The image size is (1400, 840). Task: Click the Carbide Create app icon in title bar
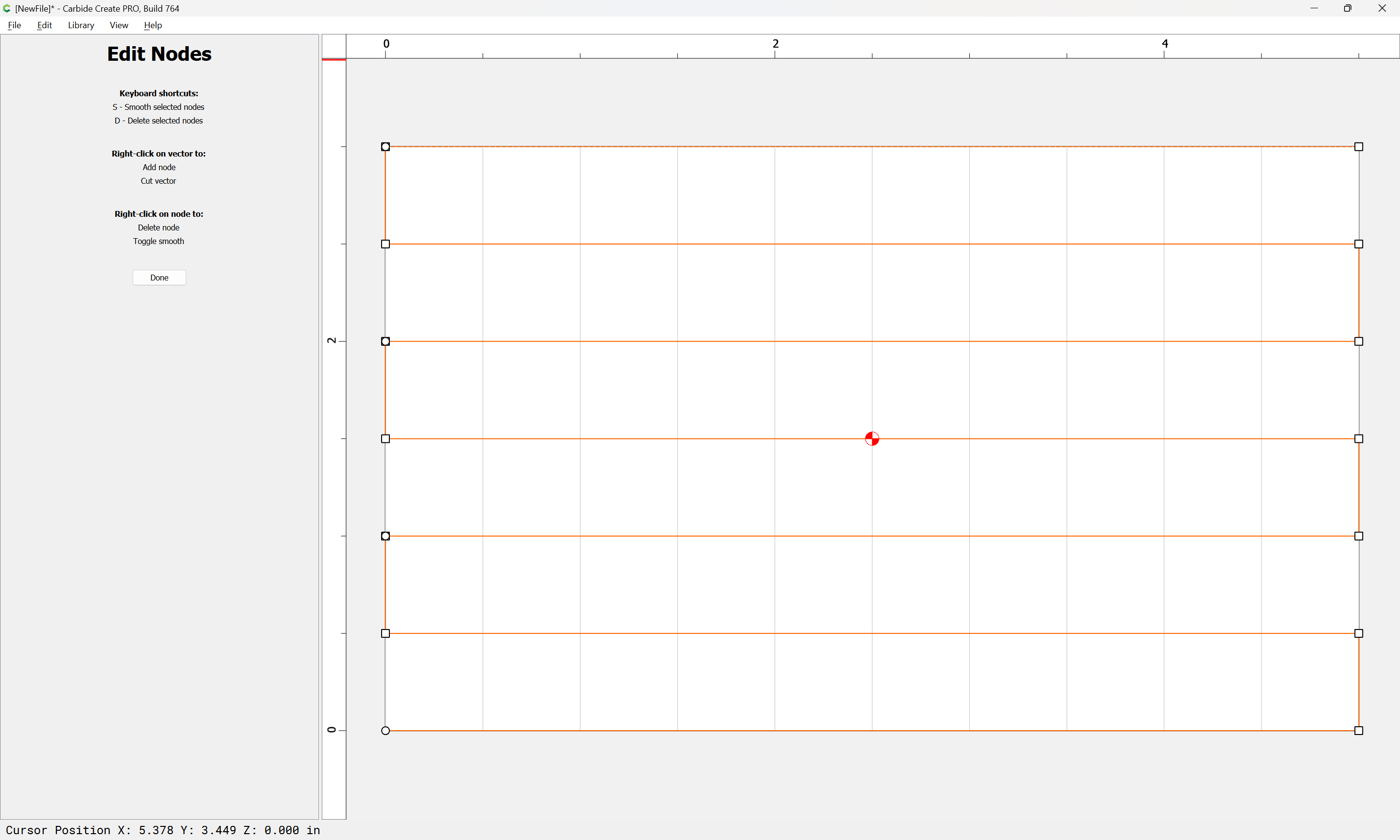[x=7, y=8]
